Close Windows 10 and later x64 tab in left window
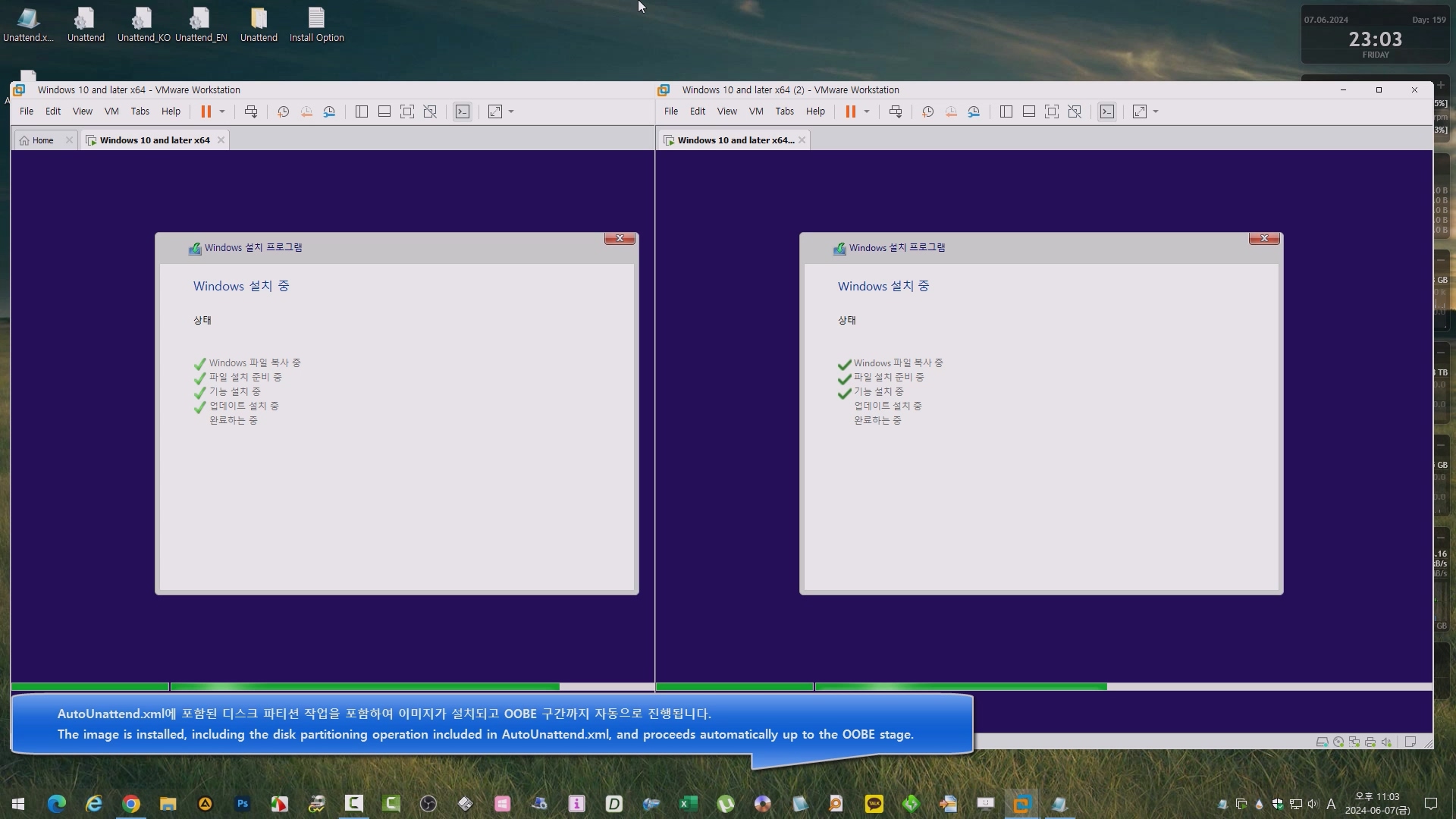This screenshot has width=1456, height=819. (221, 140)
